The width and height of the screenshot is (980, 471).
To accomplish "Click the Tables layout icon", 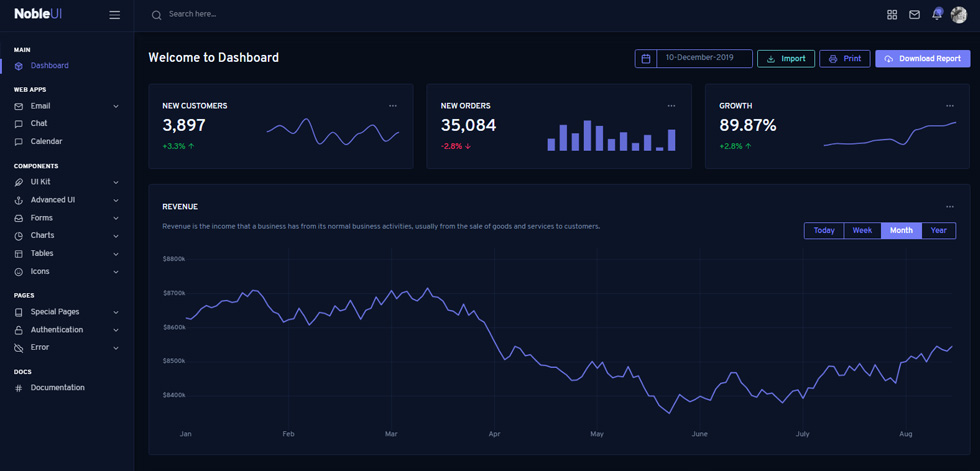I will pyautogui.click(x=19, y=254).
